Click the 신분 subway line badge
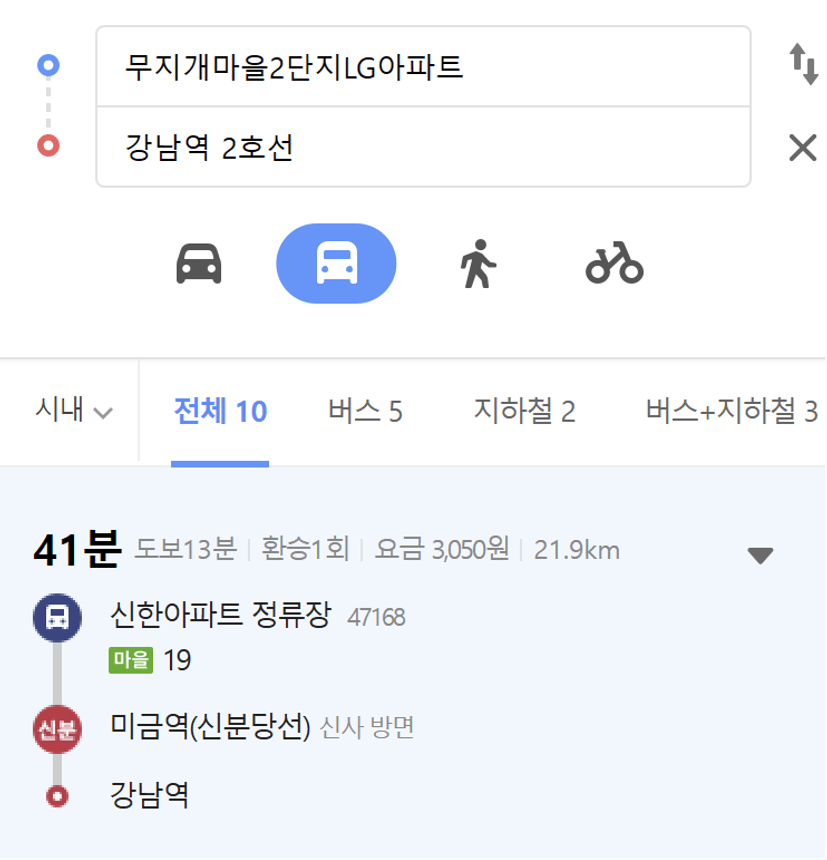827x860 pixels. (58, 729)
